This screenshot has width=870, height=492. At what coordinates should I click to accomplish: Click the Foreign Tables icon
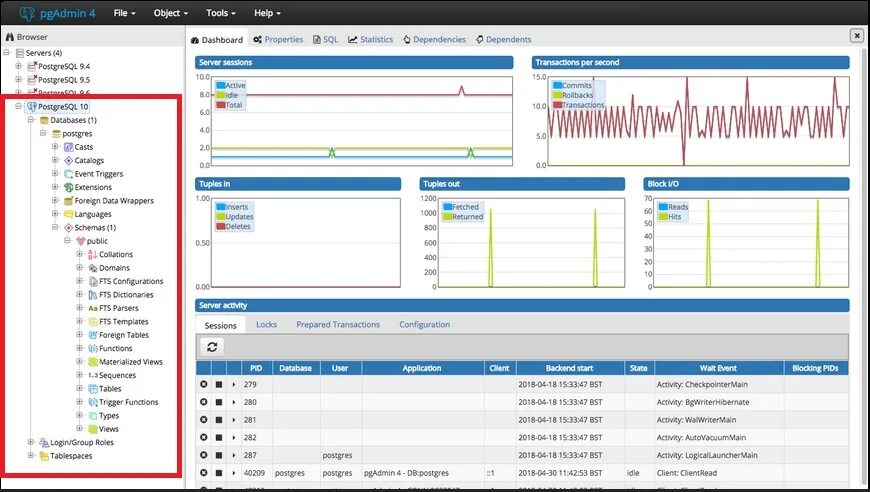pyautogui.click(x=93, y=335)
